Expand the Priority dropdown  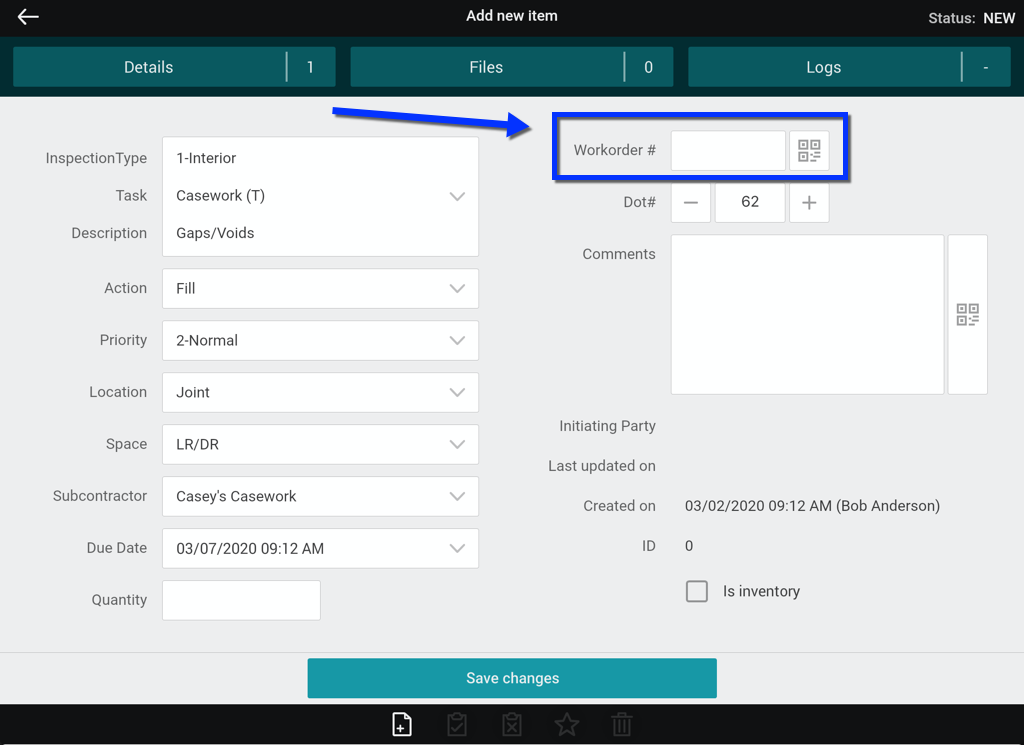320,341
